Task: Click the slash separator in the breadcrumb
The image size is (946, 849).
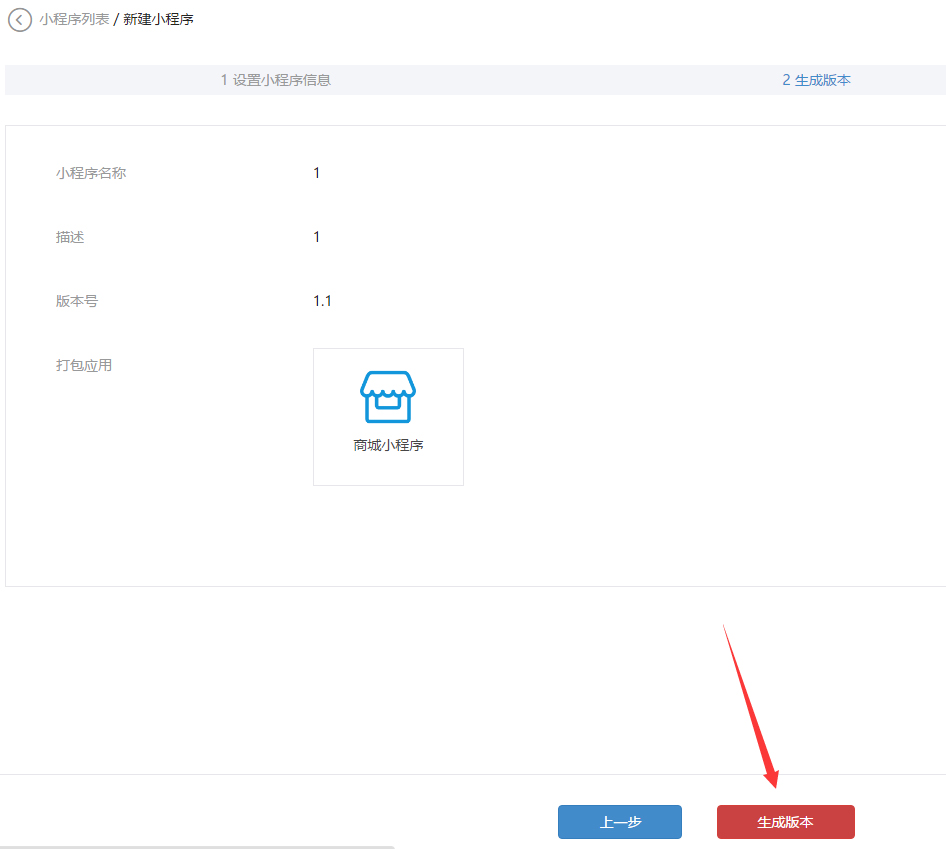Action: (x=116, y=19)
